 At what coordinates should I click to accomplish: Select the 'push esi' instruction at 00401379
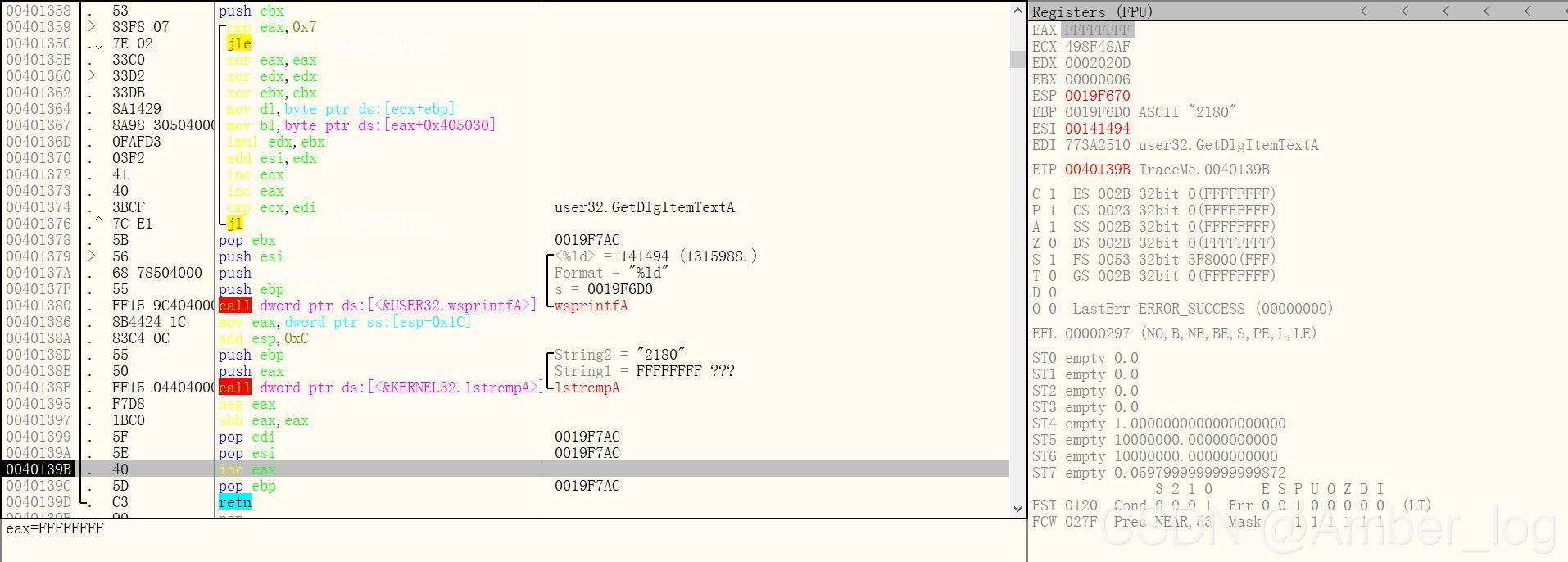click(251, 256)
